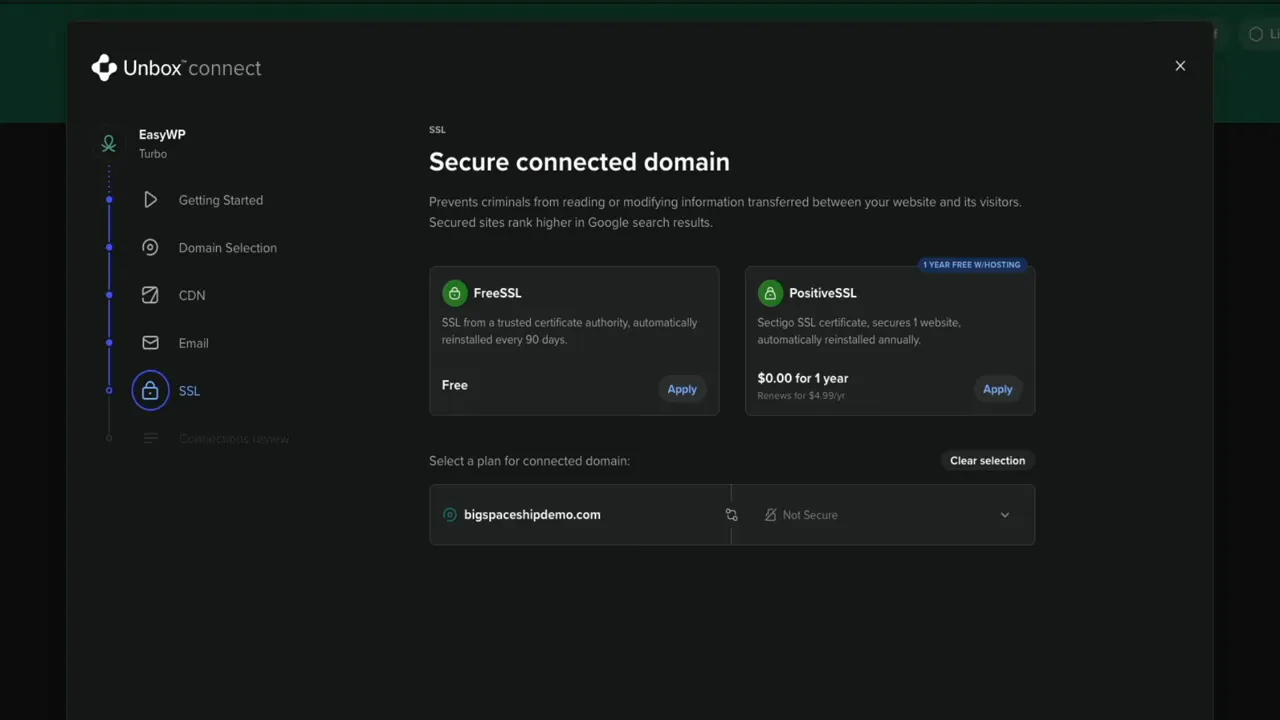Open the CDN step

[x=192, y=296]
